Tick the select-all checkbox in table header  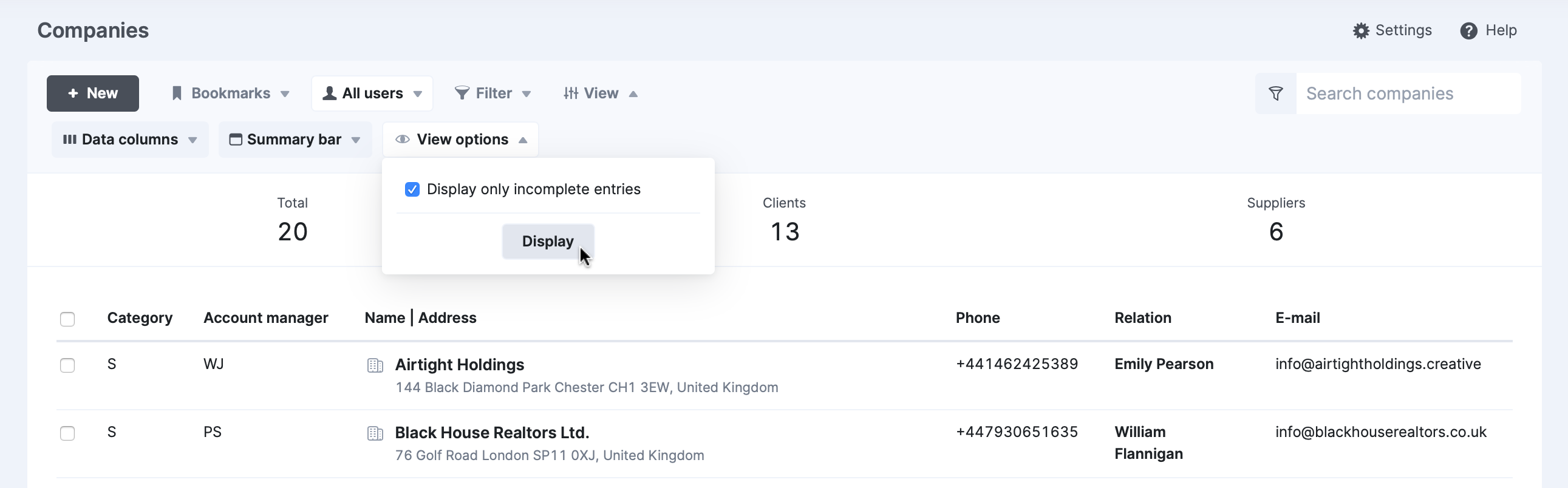67,319
